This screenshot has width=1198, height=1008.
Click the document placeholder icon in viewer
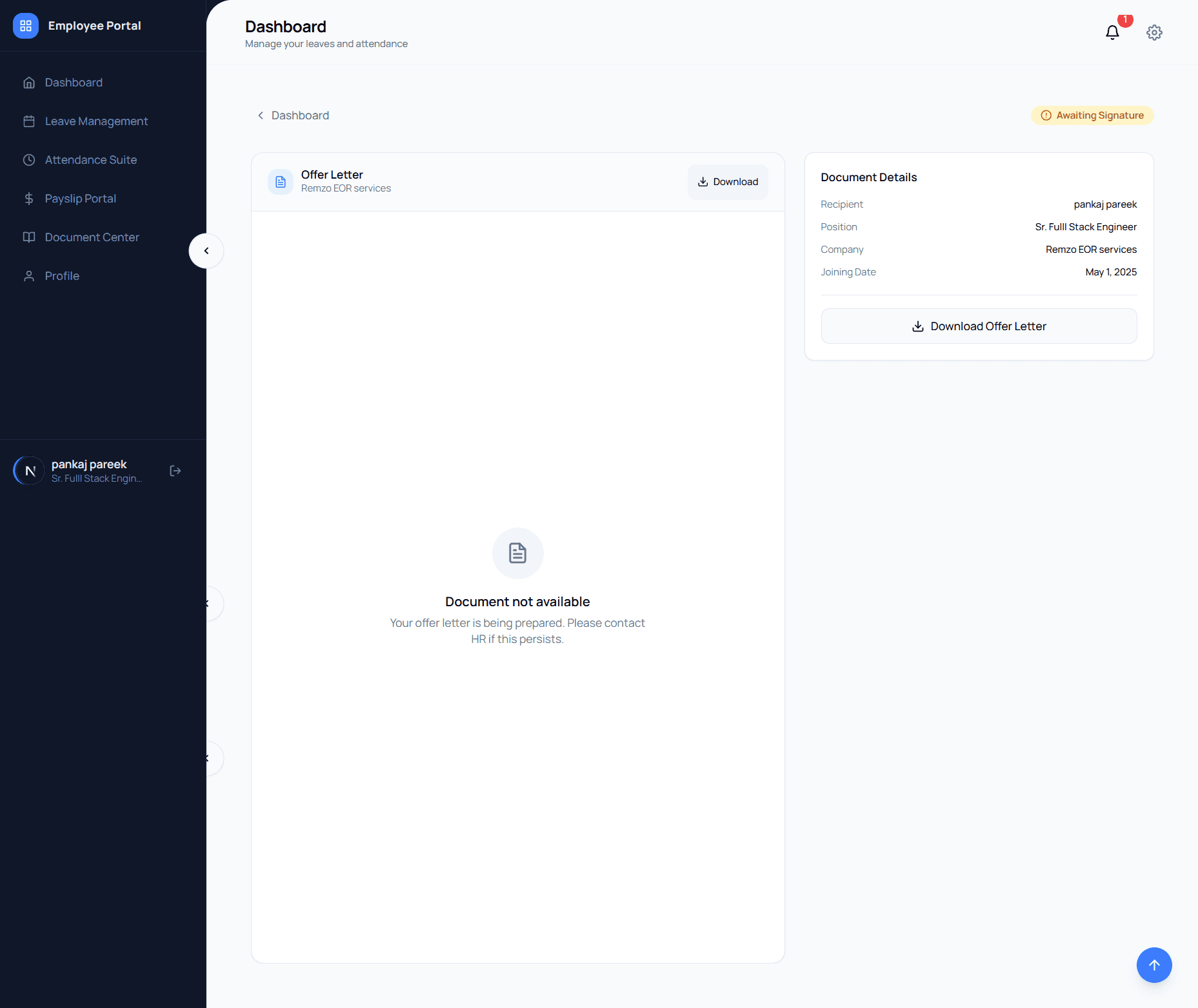click(517, 553)
